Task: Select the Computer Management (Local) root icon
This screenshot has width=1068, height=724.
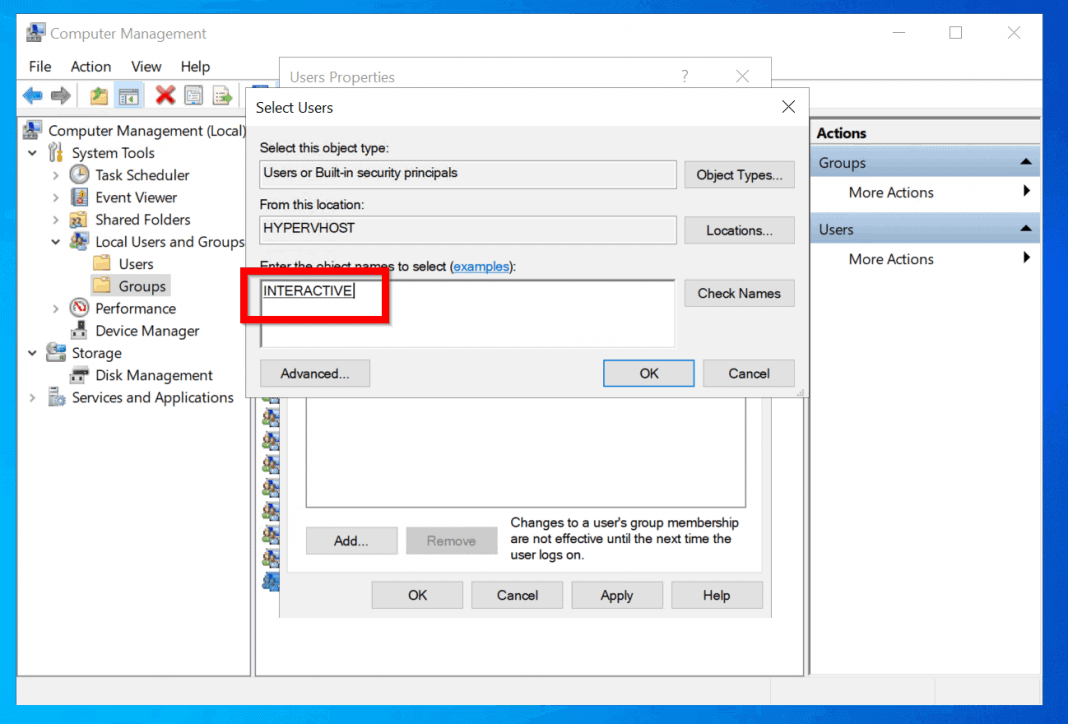Action: click(x=31, y=130)
